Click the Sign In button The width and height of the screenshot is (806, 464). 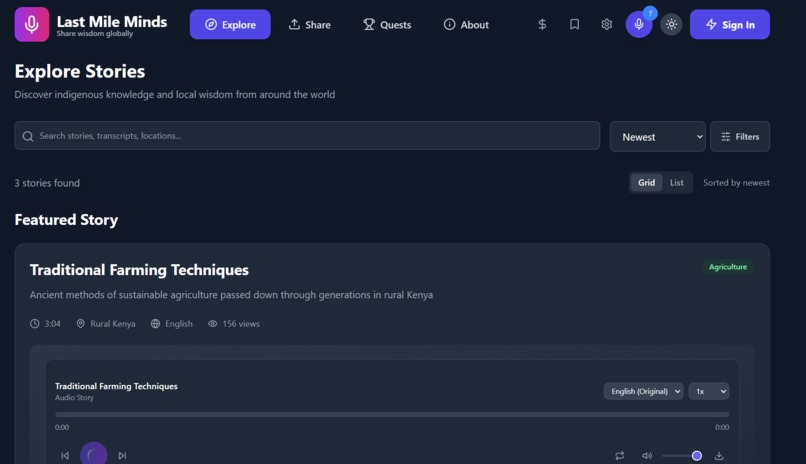pos(730,24)
